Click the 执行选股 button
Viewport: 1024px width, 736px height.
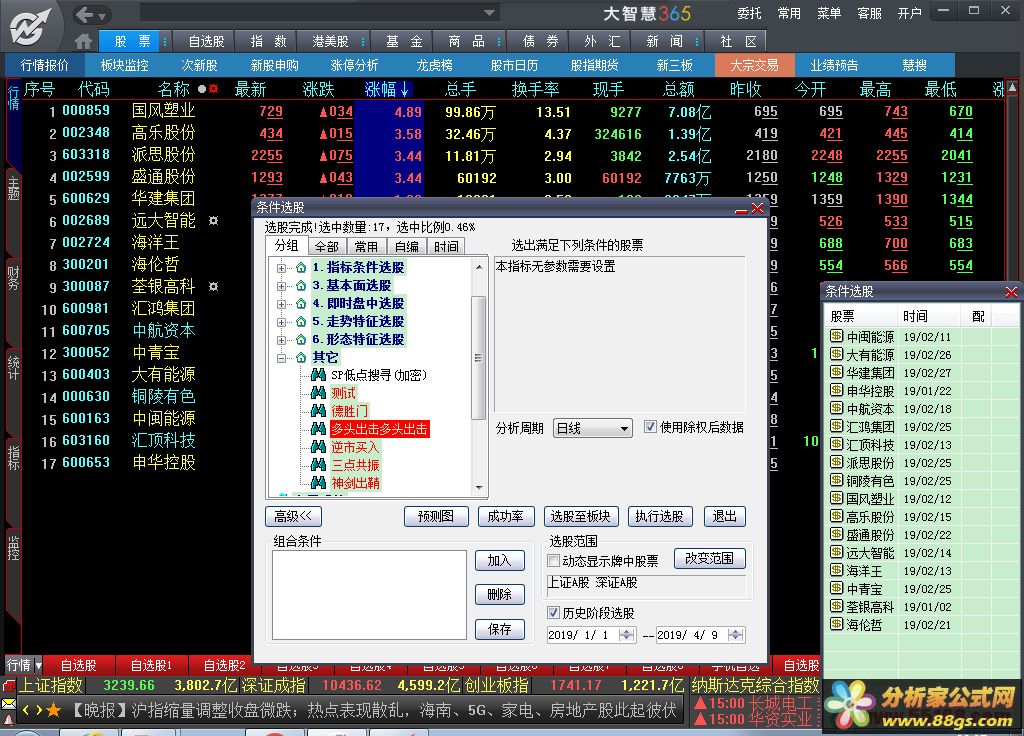point(660,516)
